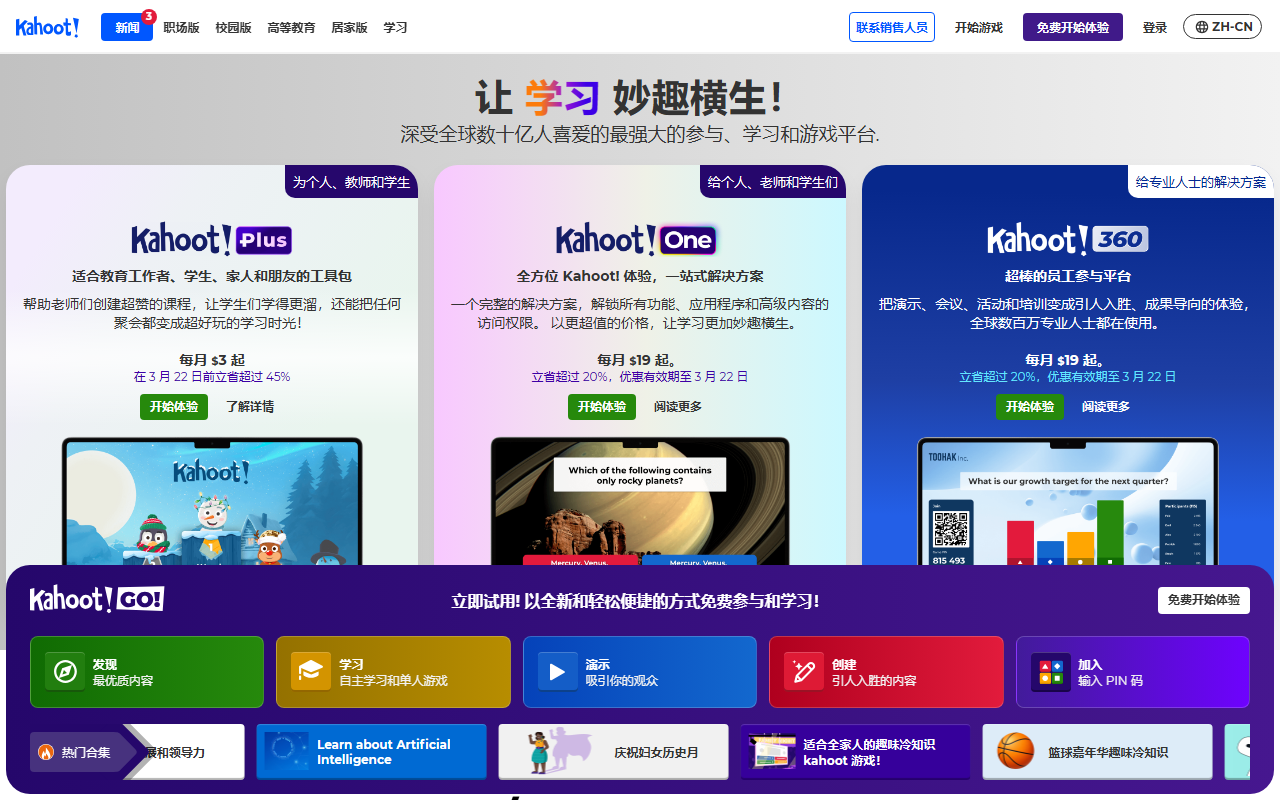Click 热门合集 label
This screenshot has width=1280, height=800.
point(86,752)
